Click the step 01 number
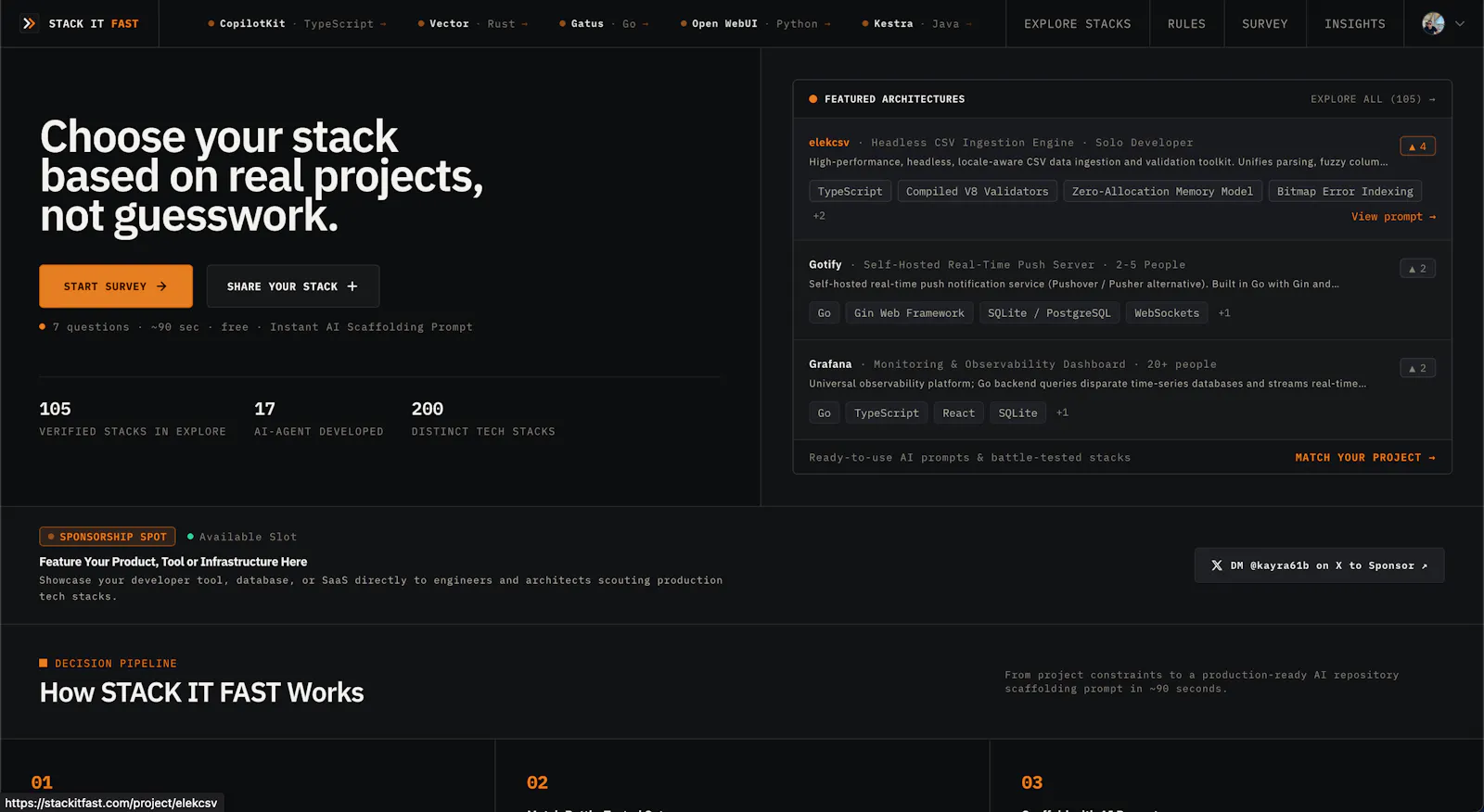The width and height of the screenshot is (1484, 812). [42, 782]
